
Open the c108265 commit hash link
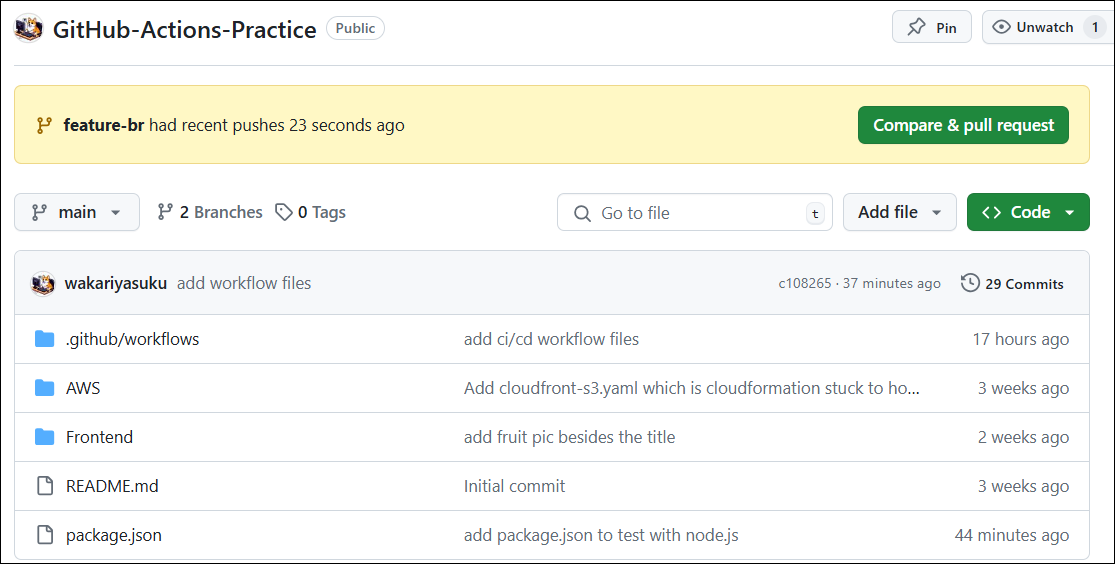(x=804, y=284)
